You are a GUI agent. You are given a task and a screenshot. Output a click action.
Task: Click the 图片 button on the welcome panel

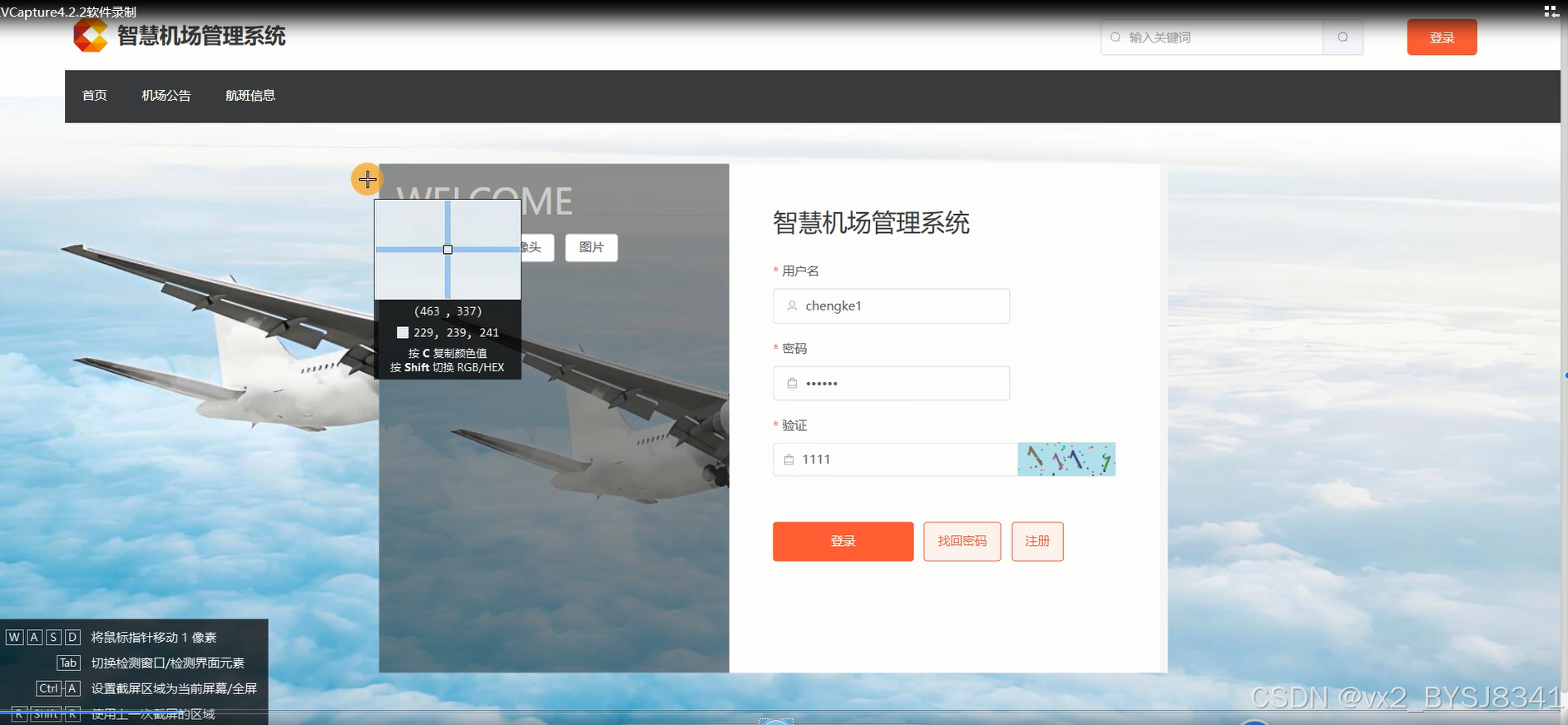591,247
